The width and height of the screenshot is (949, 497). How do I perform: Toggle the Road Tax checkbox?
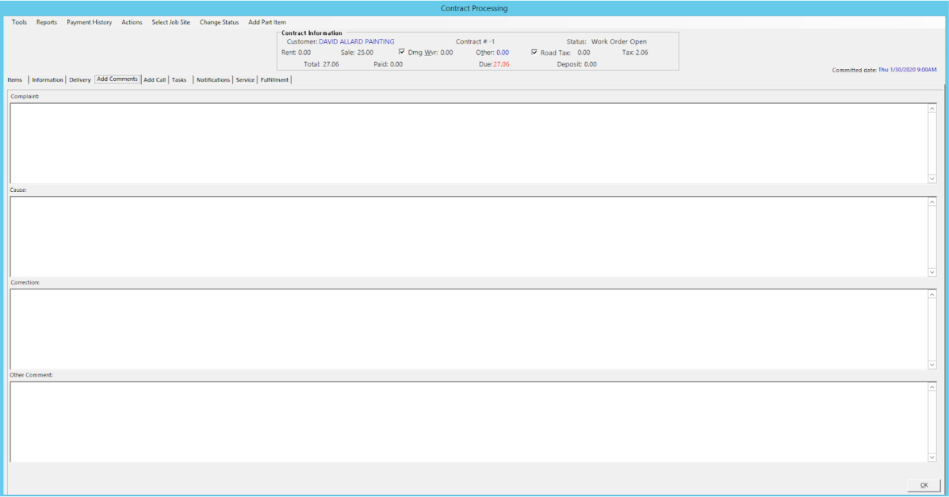pos(535,52)
